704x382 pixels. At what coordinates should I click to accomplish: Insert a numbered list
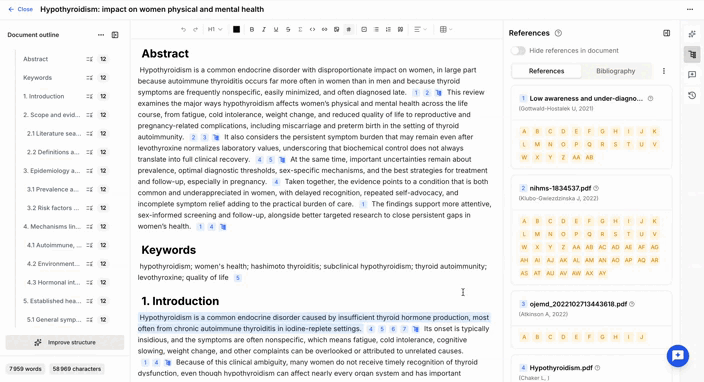tap(388, 30)
